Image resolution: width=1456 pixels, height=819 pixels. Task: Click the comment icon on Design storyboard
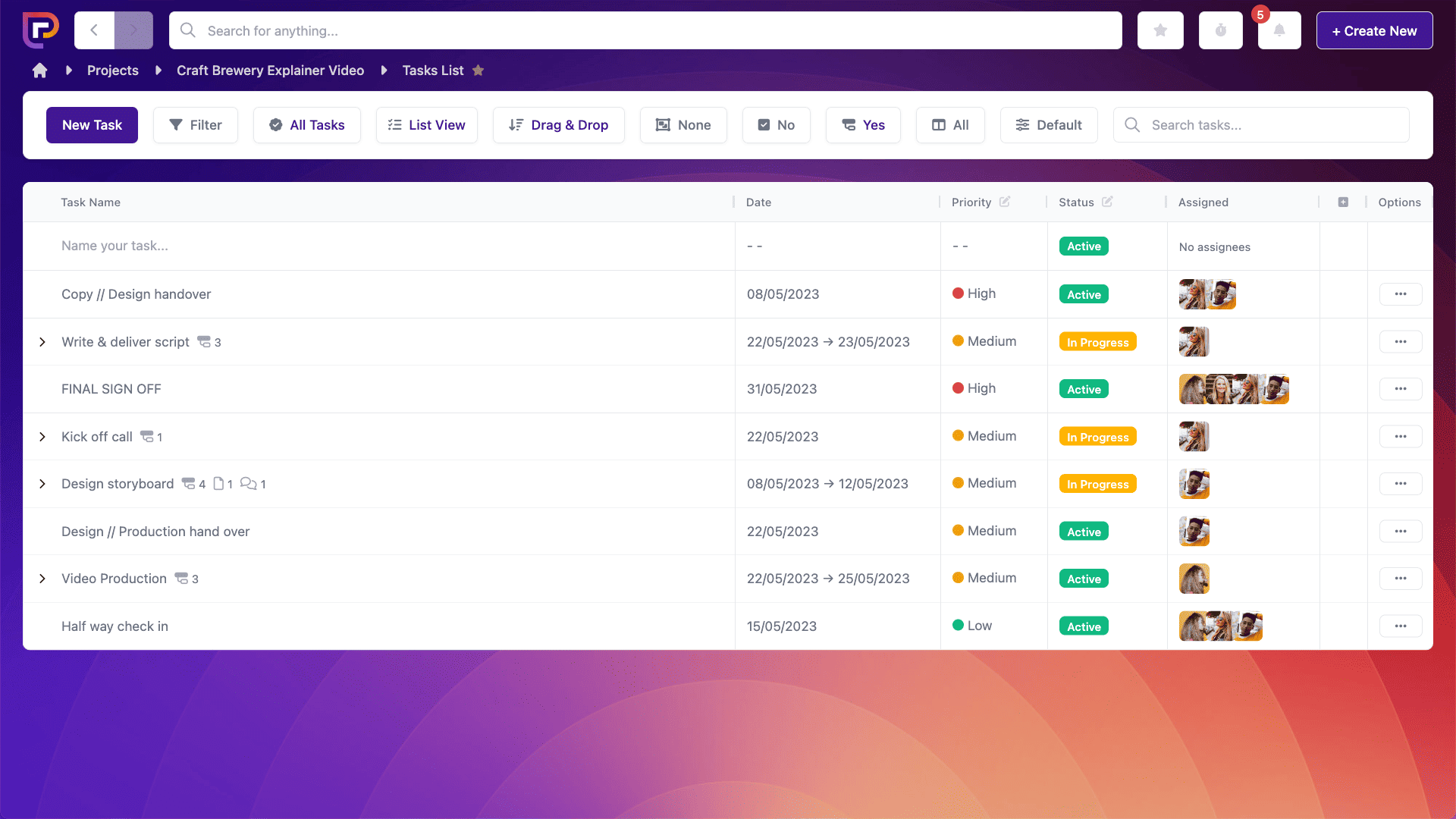click(246, 484)
